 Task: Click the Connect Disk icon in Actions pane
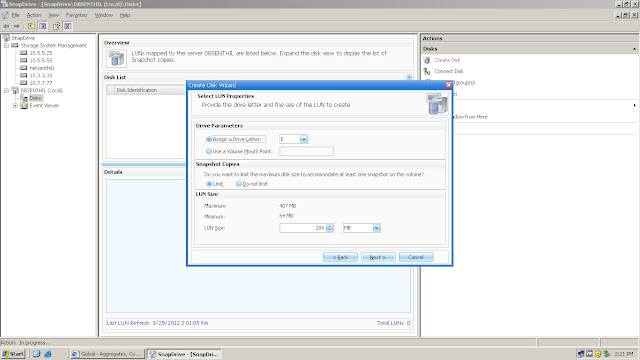(x=427, y=71)
